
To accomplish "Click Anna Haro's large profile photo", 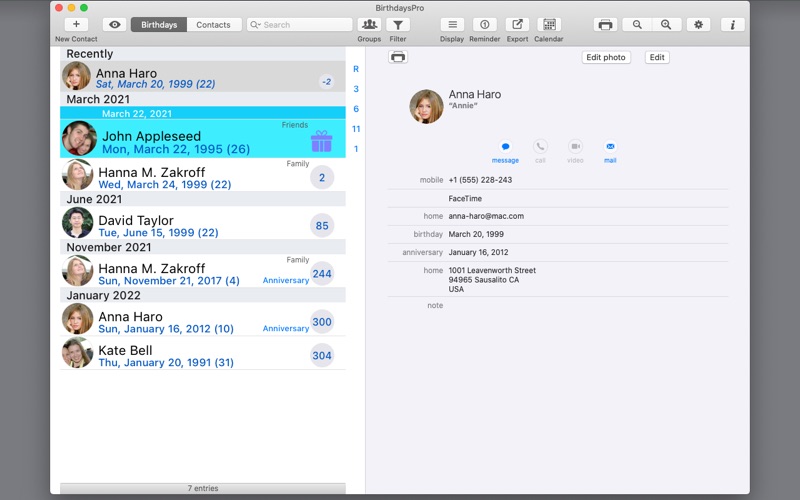I will click(427, 107).
